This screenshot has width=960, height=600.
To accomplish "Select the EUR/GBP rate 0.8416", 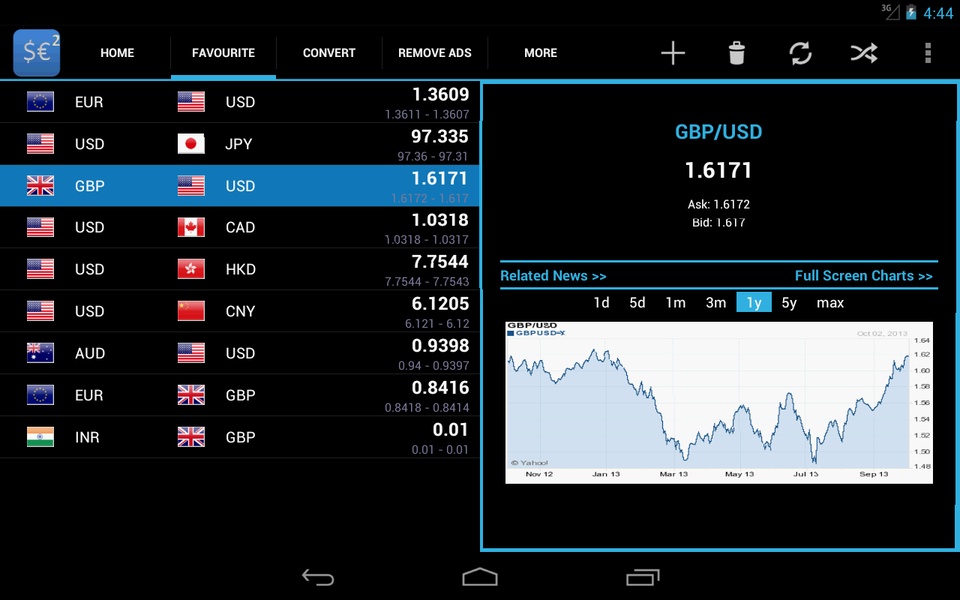I will [440, 388].
